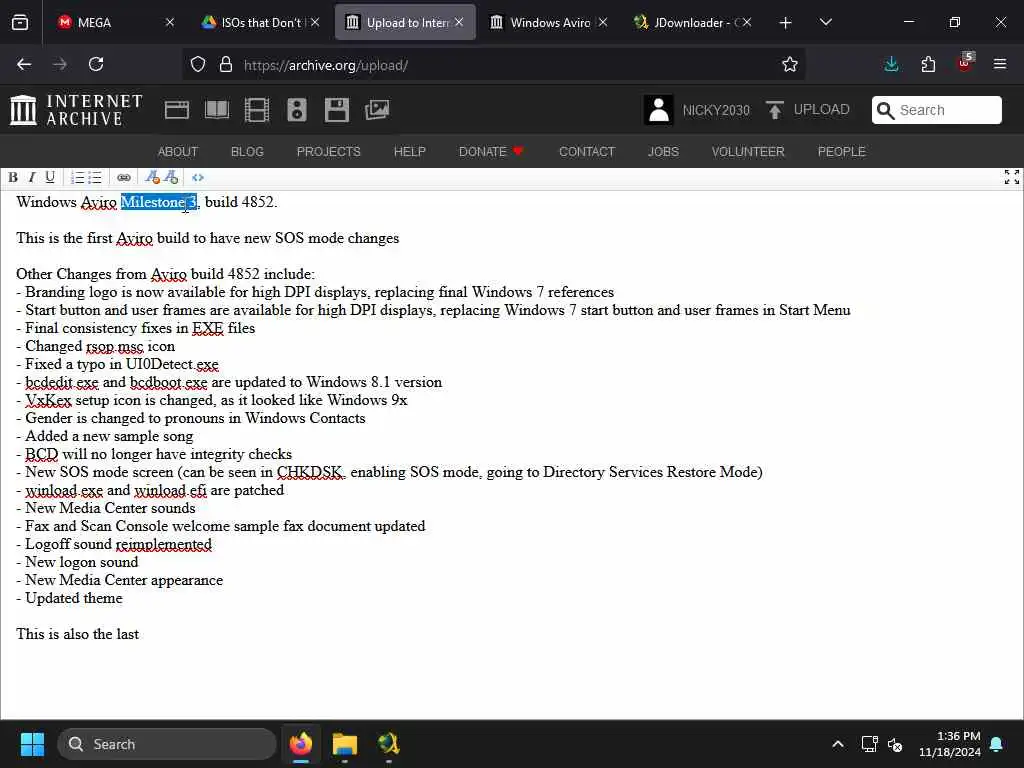This screenshot has height=768, width=1024.
Task: Expand list all tabs dropdown
Action: coord(825,23)
